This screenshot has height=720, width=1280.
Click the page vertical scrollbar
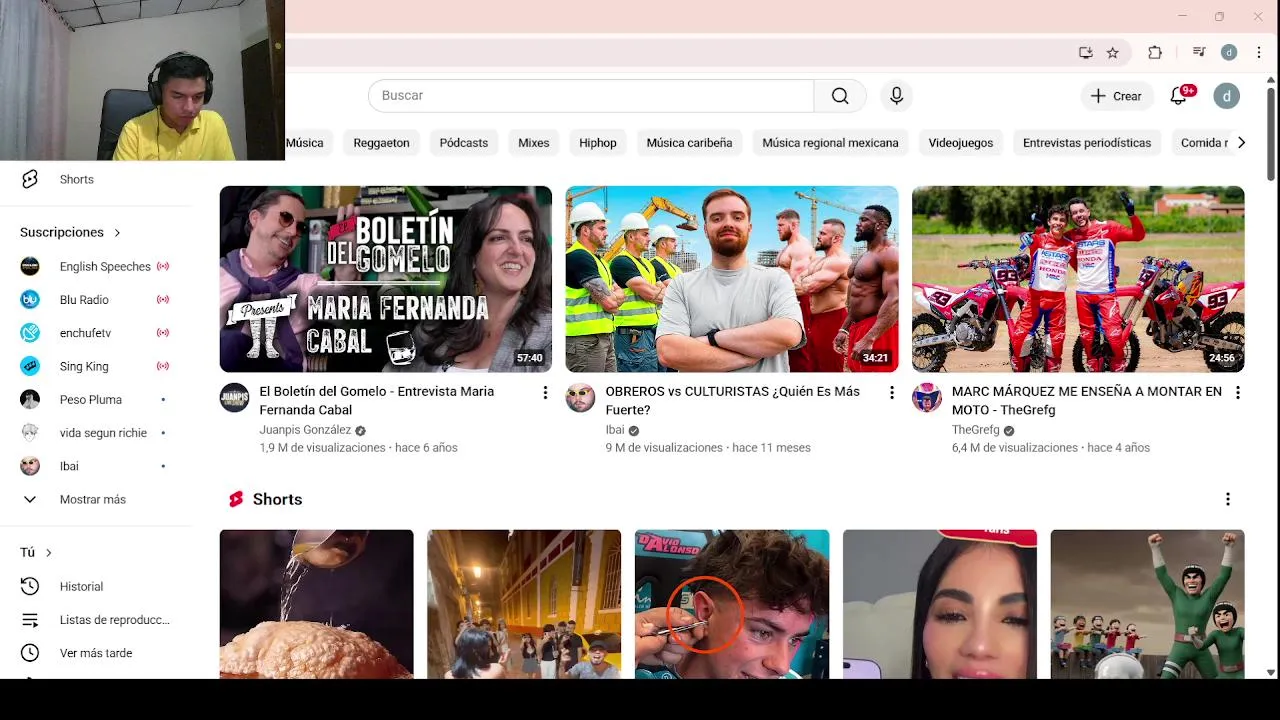1271,135
